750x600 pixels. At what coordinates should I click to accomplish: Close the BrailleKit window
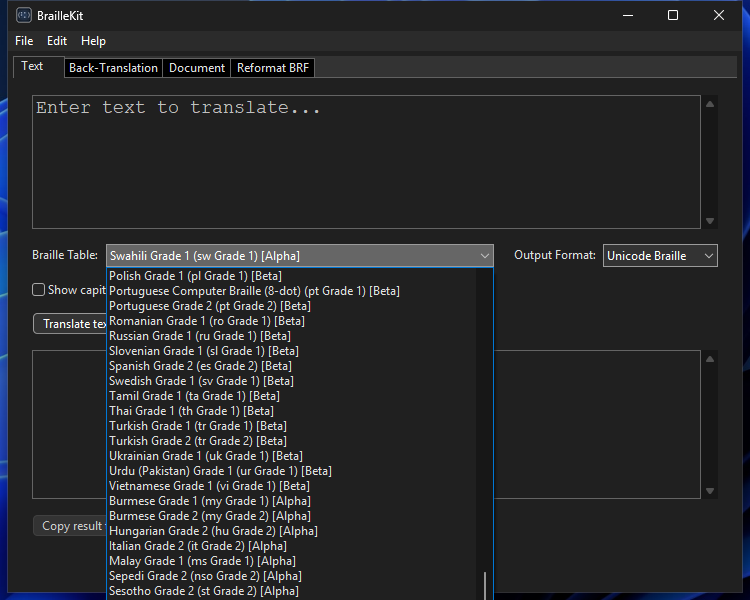718,15
